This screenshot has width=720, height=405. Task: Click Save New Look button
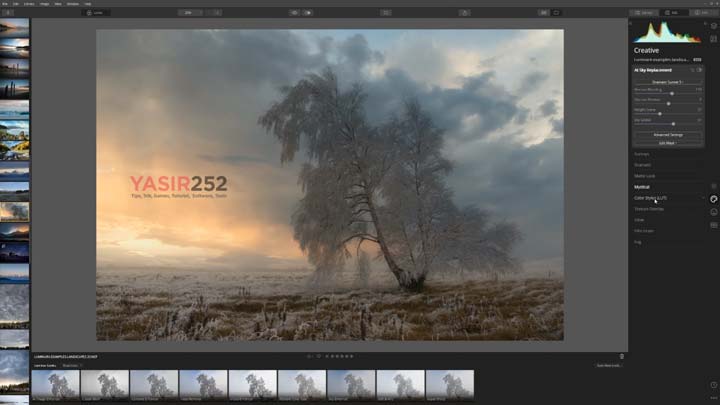[x=609, y=366]
